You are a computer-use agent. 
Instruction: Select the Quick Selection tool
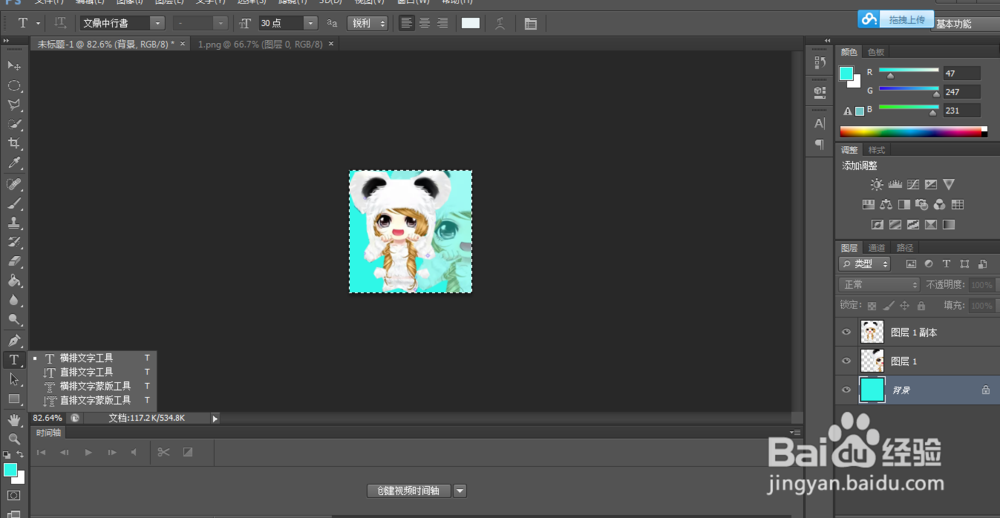14,124
